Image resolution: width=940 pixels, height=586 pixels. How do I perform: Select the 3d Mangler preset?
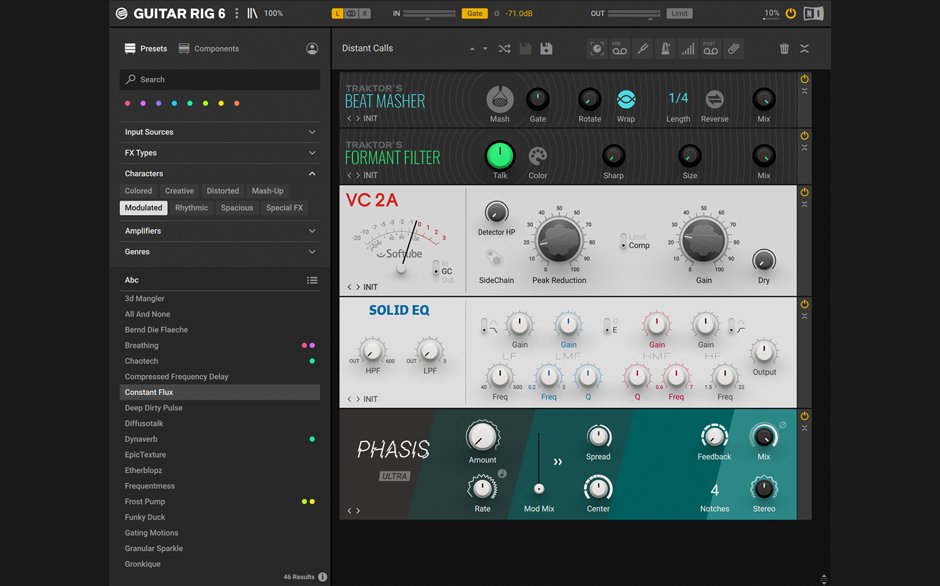click(x=220, y=299)
